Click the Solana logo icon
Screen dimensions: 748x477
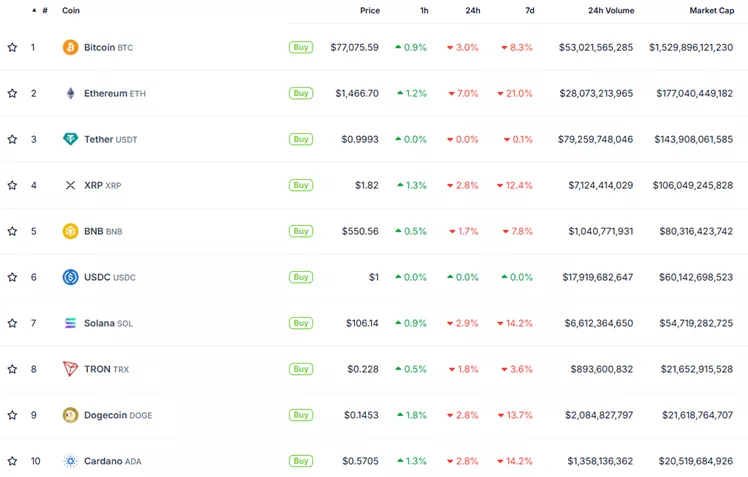(70, 323)
